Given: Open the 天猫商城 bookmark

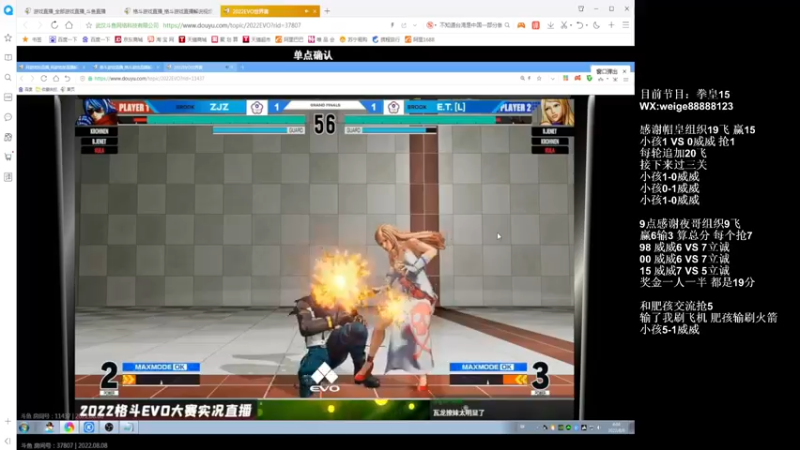Looking at the screenshot, I should (193, 39).
